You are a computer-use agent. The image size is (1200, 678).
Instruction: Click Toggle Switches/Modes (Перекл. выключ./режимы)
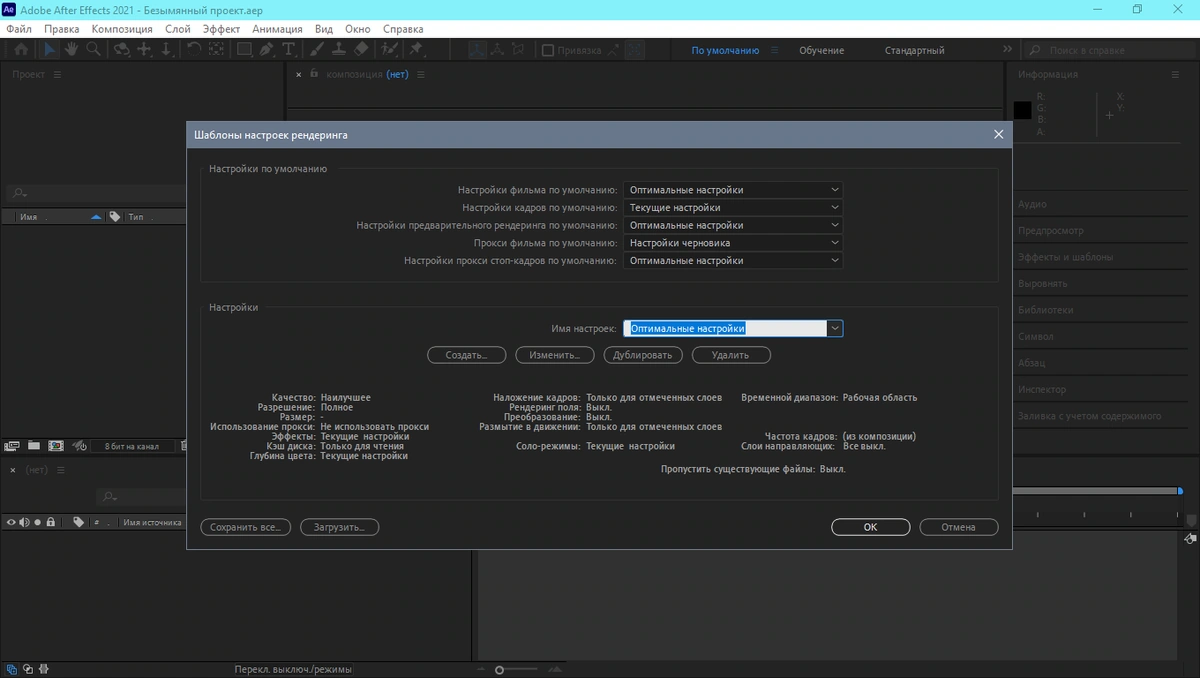(293, 669)
